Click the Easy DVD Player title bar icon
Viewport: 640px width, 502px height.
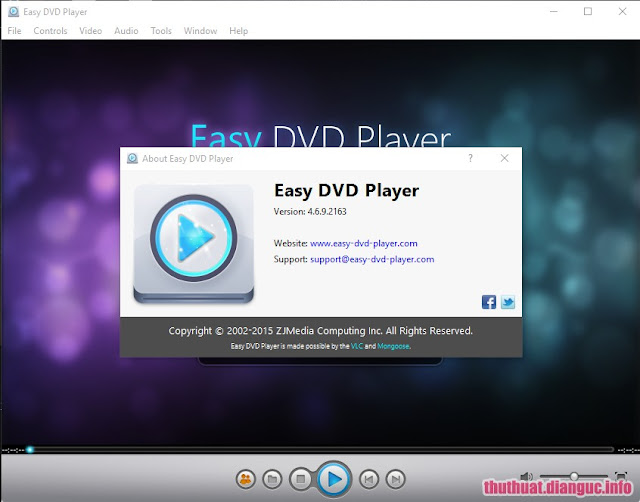pyautogui.click(x=13, y=11)
